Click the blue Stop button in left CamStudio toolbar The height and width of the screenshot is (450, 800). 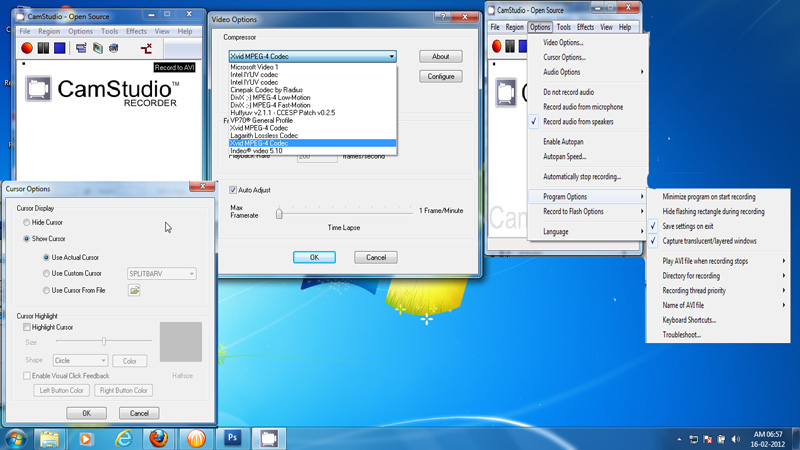(60, 48)
